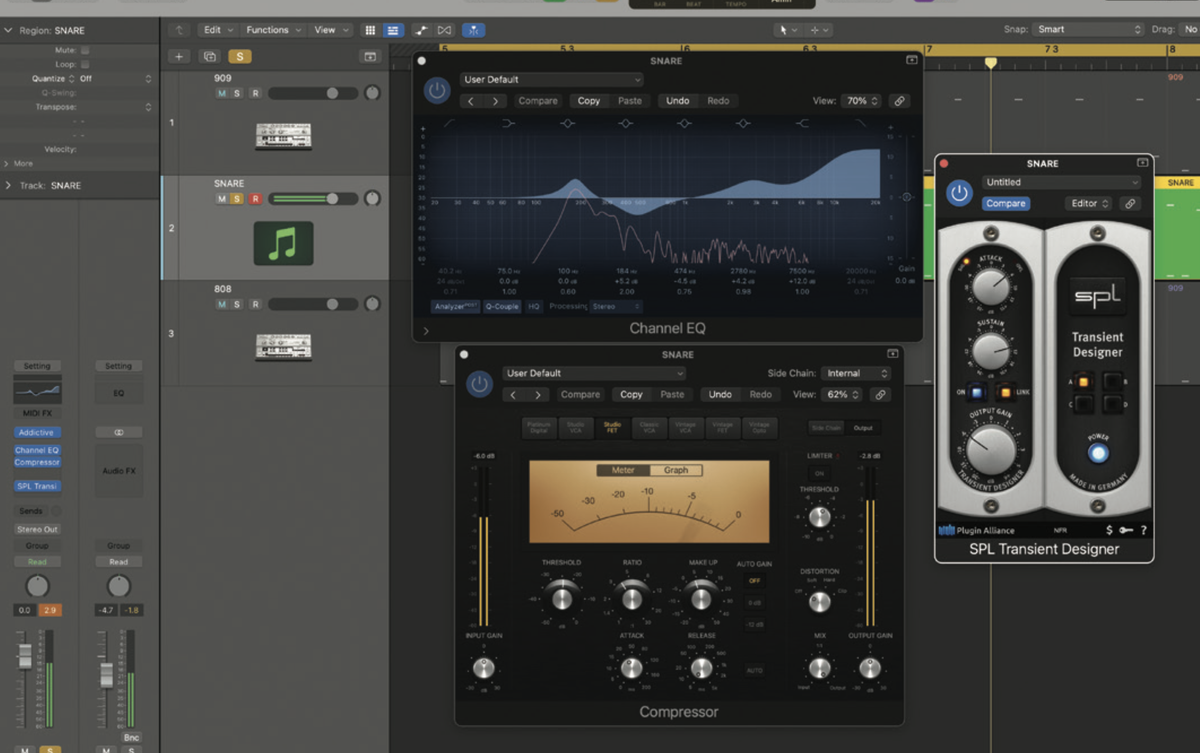Open the Side Chain Internal dropdown
The width and height of the screenshot is (1200, 753).
click(x=856, y=372)
